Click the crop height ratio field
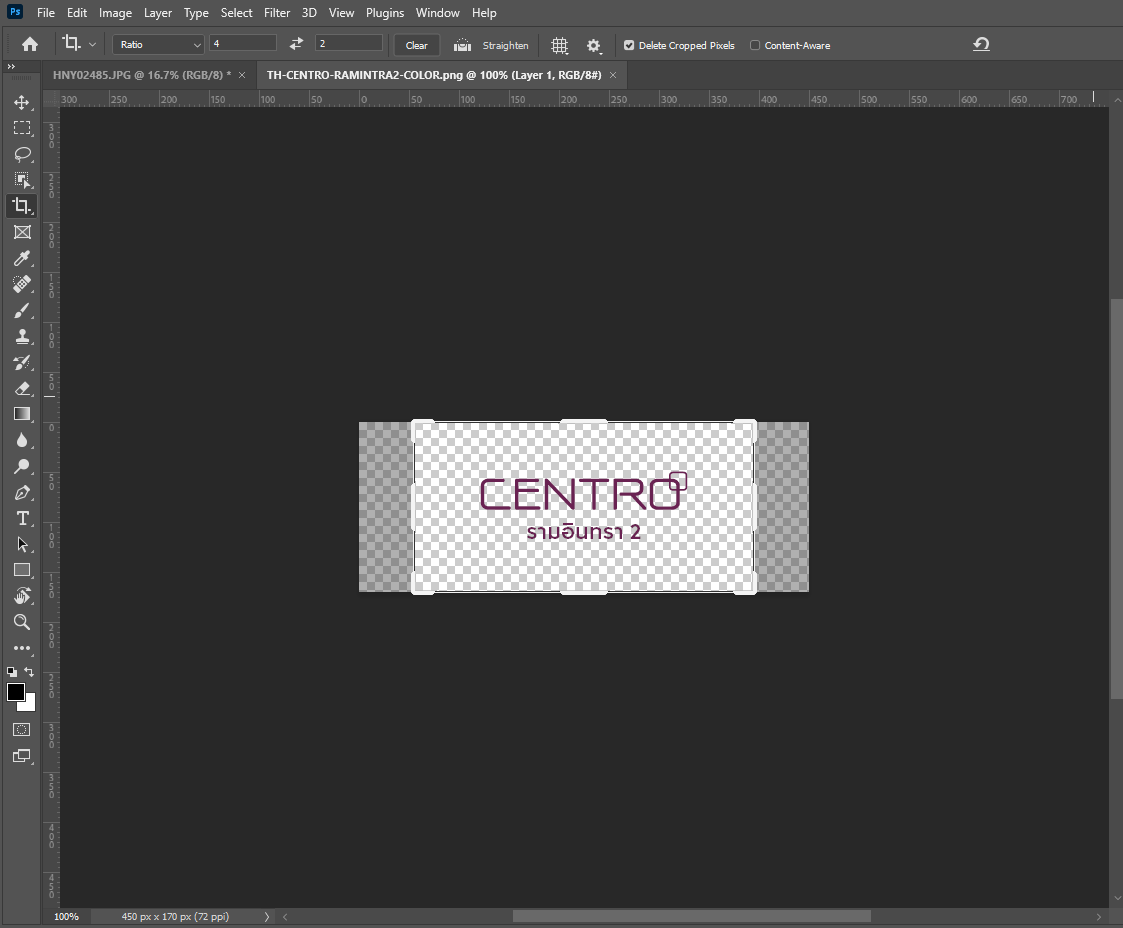The height and width of the screenshot is (928, 1123). pos(349,44)
